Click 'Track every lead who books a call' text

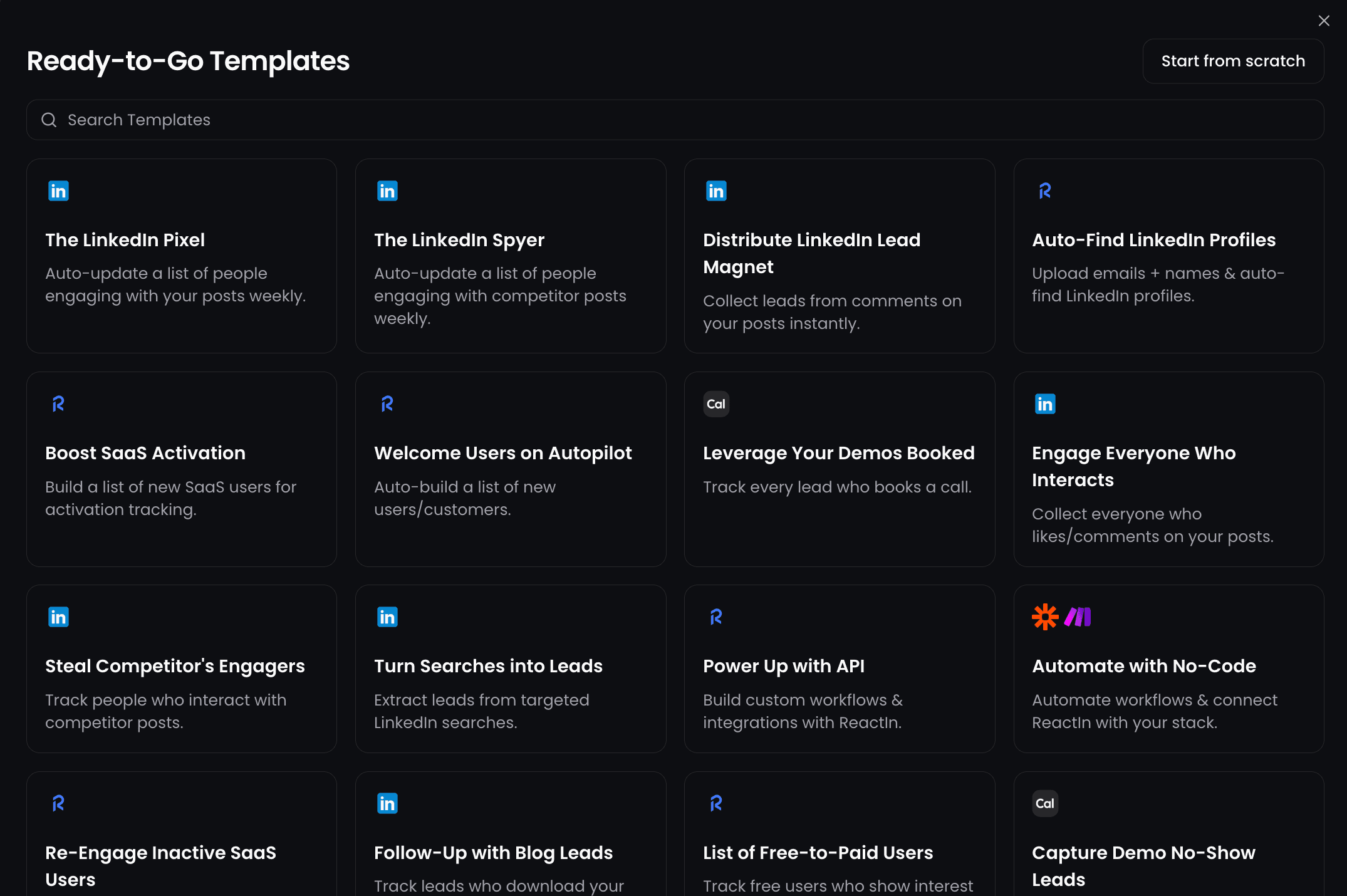coord(837,487)
